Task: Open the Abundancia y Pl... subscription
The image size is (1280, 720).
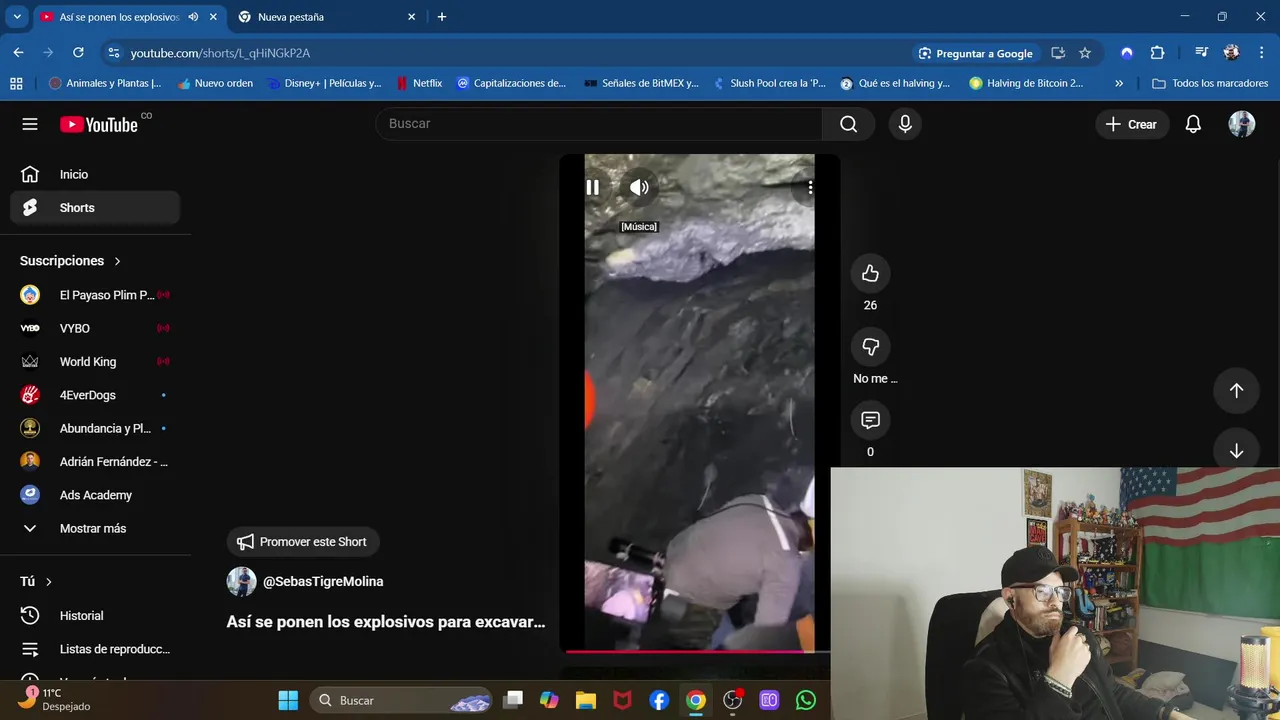Action: coord(95,428)
